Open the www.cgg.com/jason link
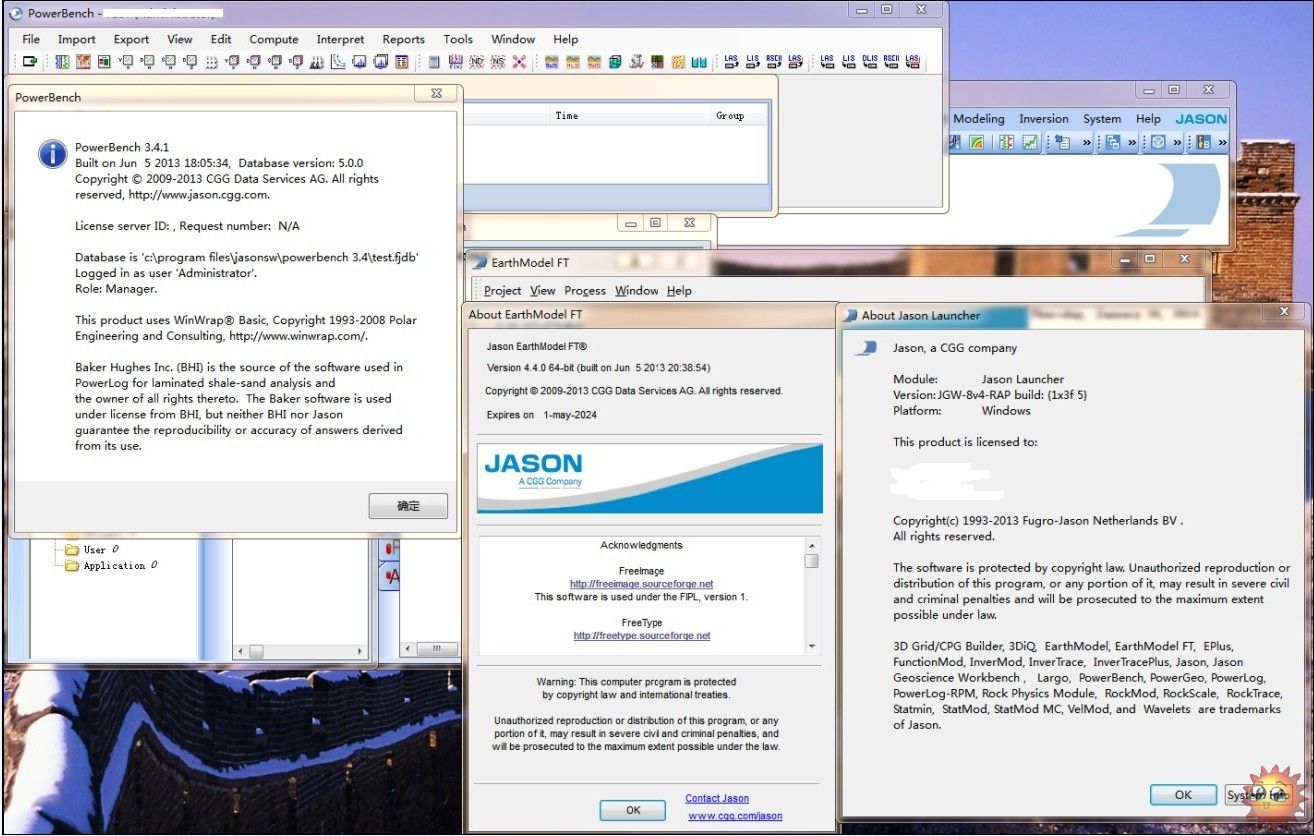Viewport: 1314px width, 836px height. pyautogui.click(x=735, y=816)
